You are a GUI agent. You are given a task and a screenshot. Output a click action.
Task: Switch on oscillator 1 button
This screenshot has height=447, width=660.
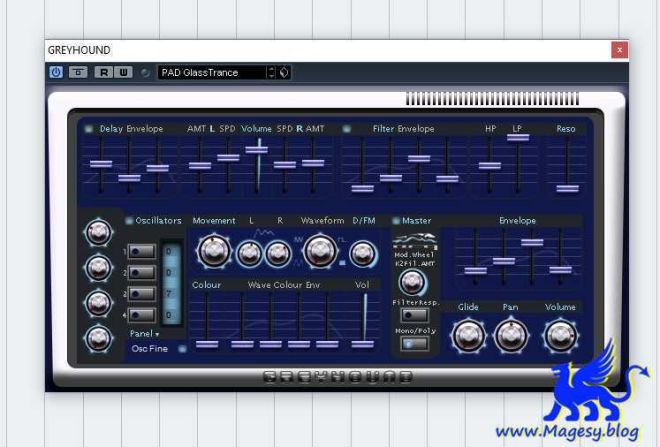[x=141, y=252]
